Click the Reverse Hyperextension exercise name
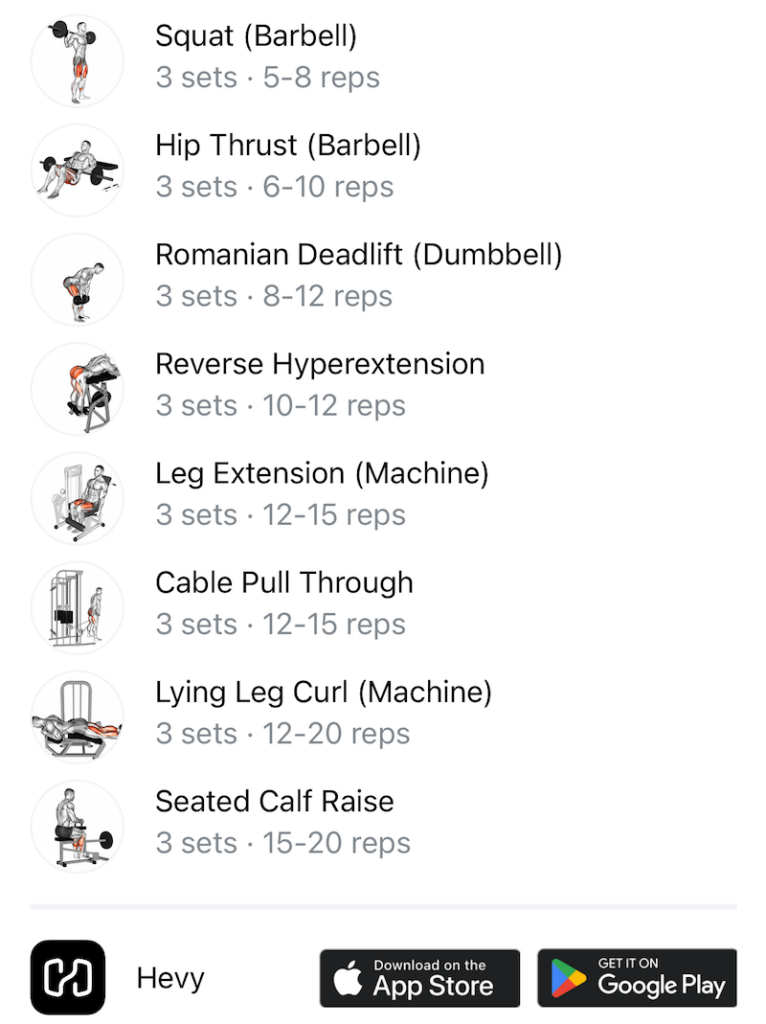Screen dimensions: 766x1024 coord(320,364)
